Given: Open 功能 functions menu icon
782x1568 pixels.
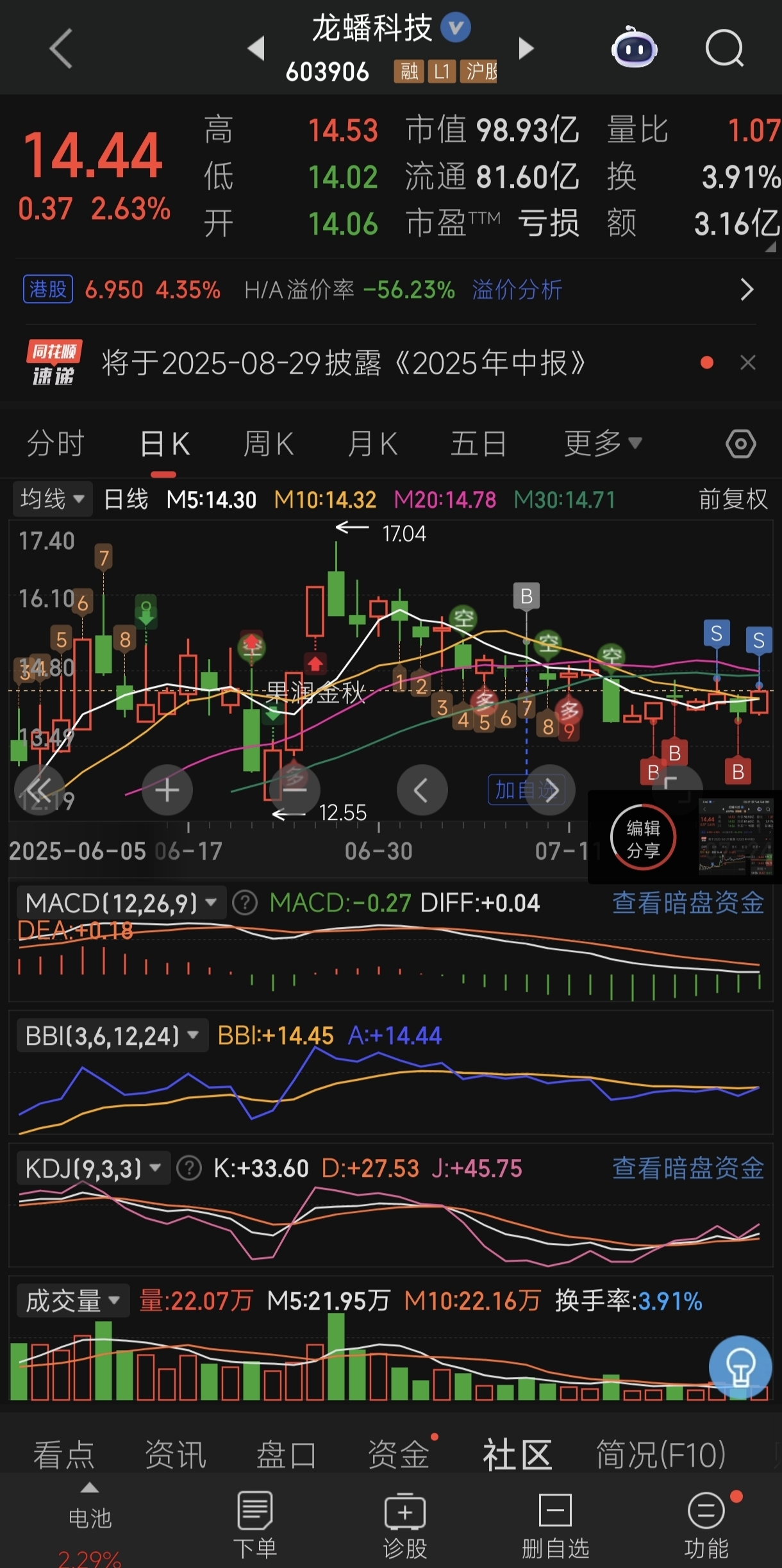Looking at the screenshot, I should 706,1526.
